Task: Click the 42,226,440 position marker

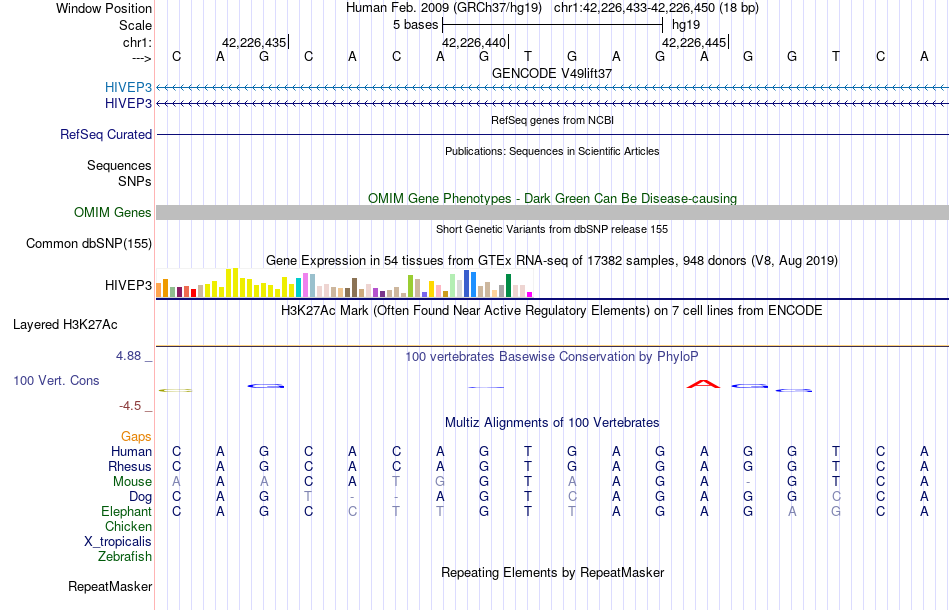Action: 475,42
